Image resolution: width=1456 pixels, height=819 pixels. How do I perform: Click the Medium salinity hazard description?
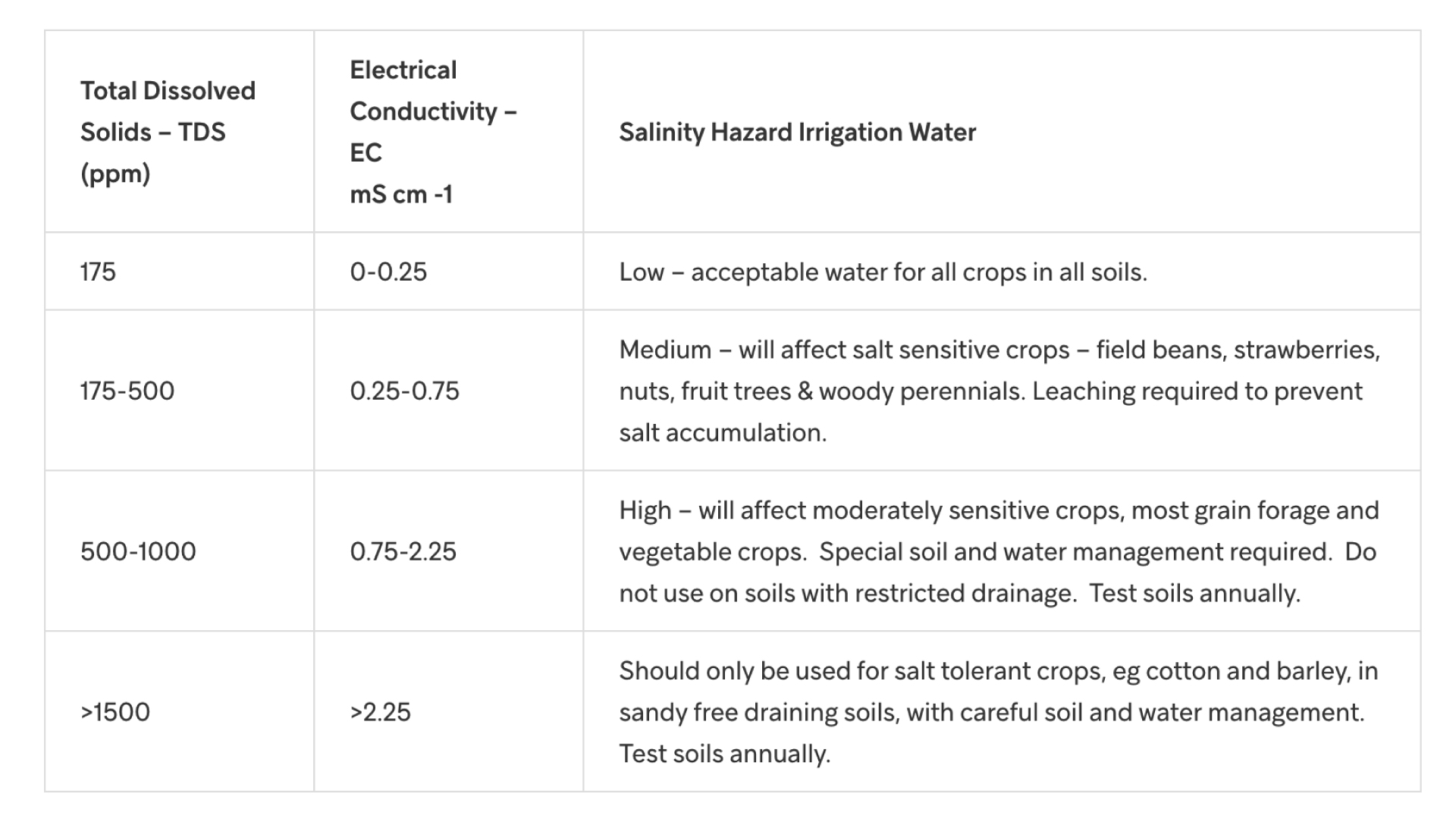click(x=1002, y=390)
